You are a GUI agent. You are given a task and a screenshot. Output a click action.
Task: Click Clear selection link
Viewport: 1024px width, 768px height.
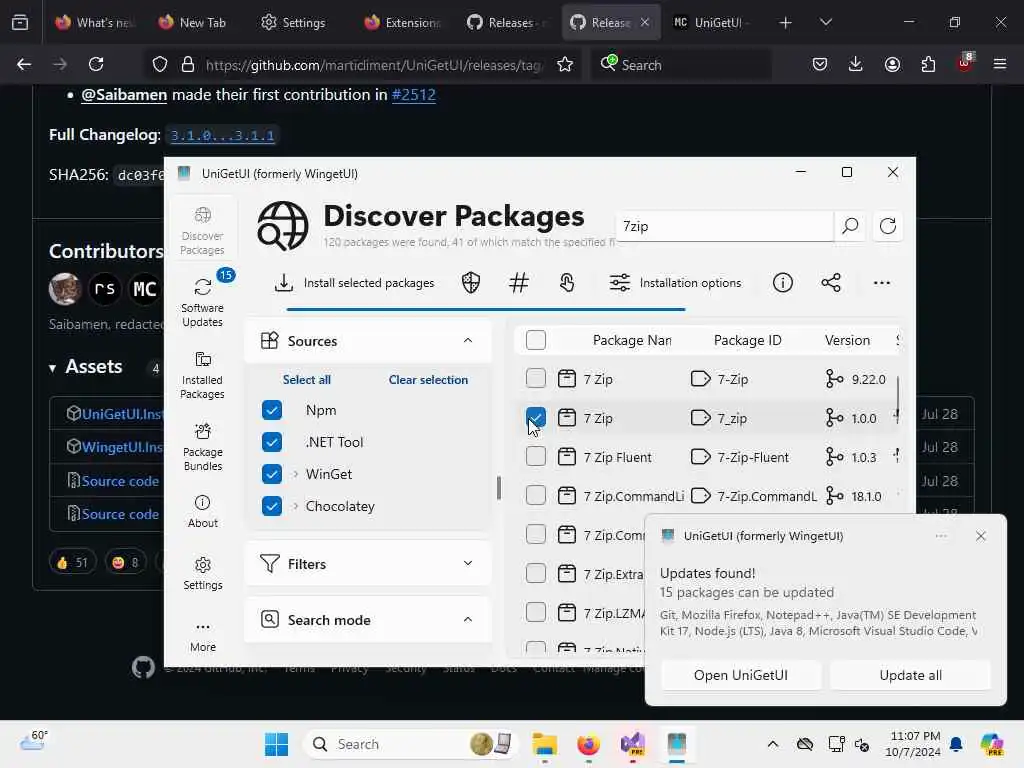pyautogui.click(x=428, y=380)
